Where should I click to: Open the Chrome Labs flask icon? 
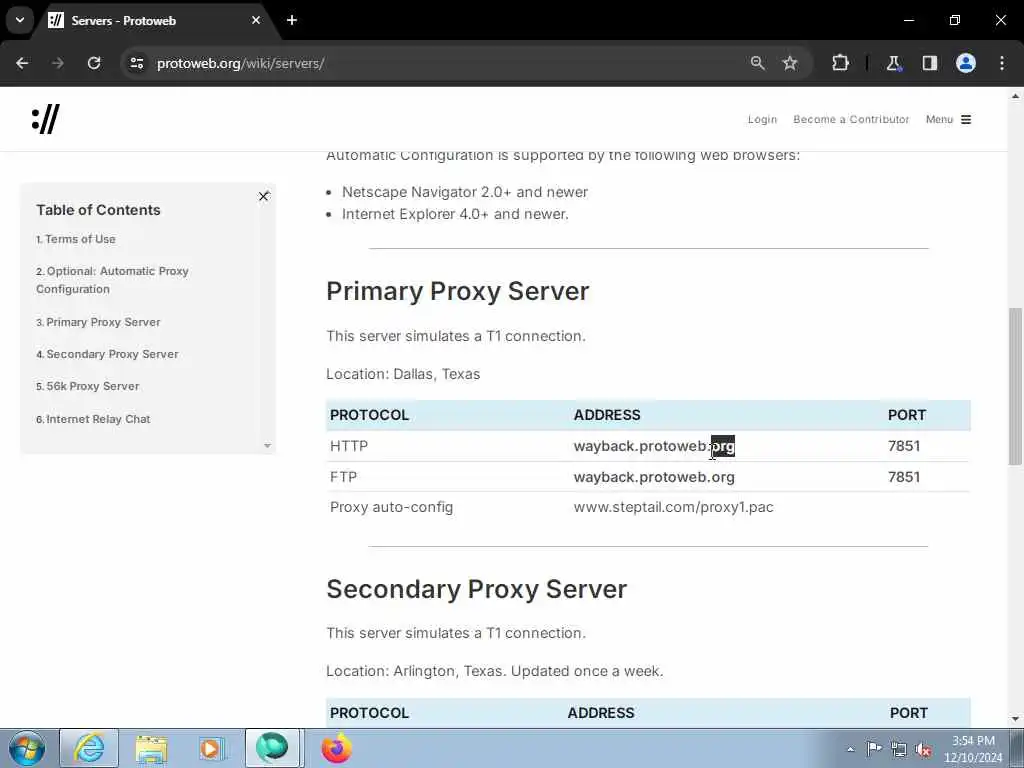[893, 63]
